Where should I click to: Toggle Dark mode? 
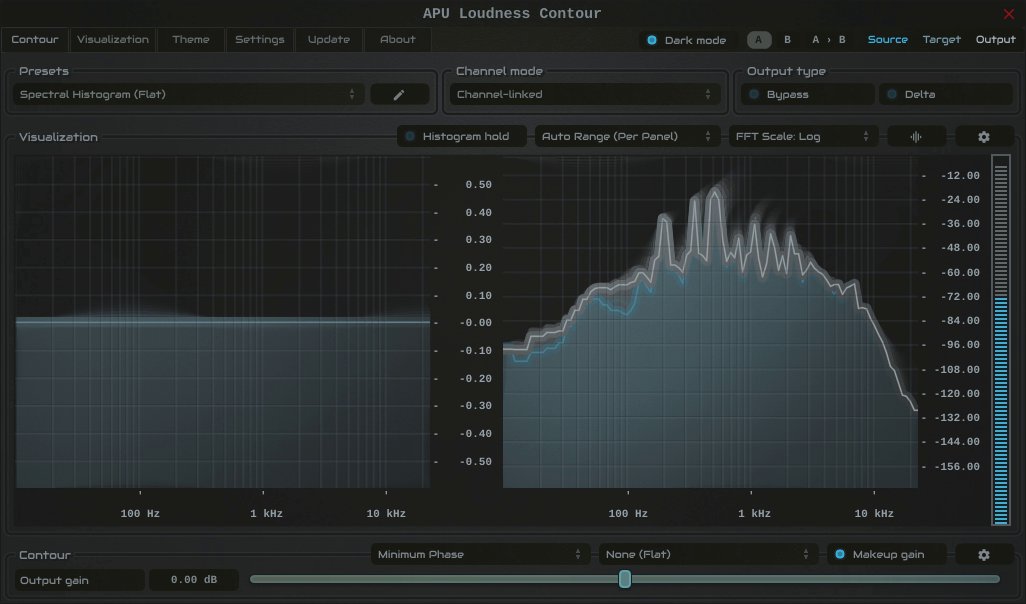click(686, 40)
